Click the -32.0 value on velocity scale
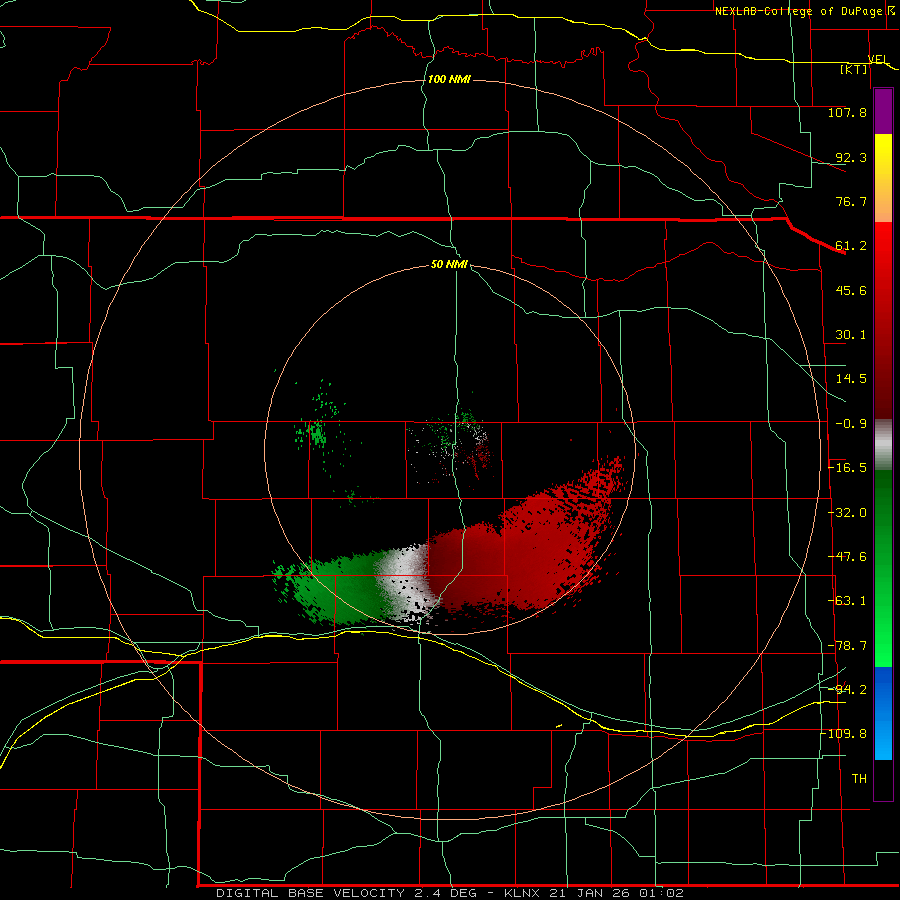The width and height of the screenshot is (900, 900). [847, 513]
